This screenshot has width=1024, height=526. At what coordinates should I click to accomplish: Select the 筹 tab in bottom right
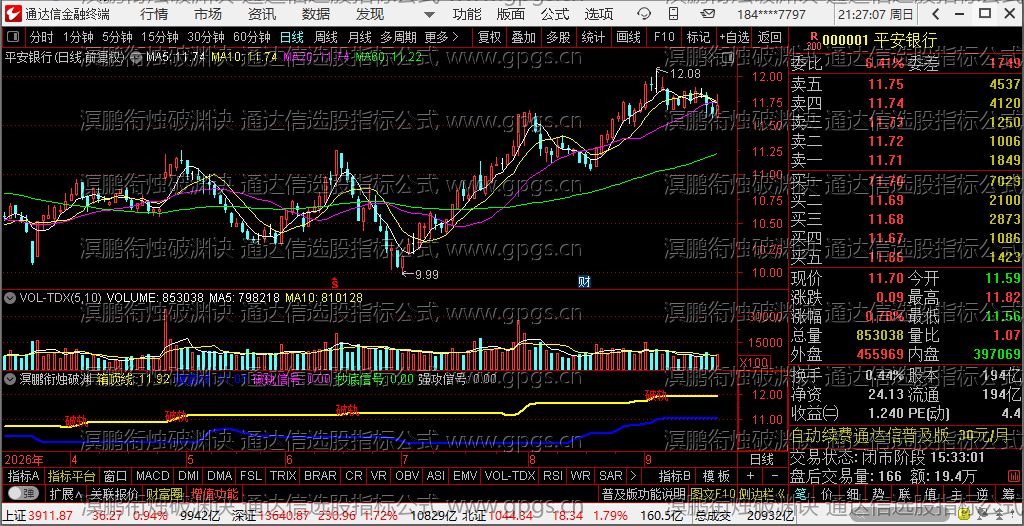[1008, 493]
